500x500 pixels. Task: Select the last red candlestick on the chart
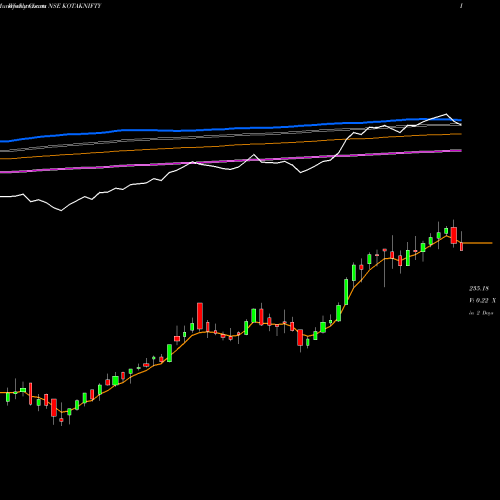(x=462, y=246)
